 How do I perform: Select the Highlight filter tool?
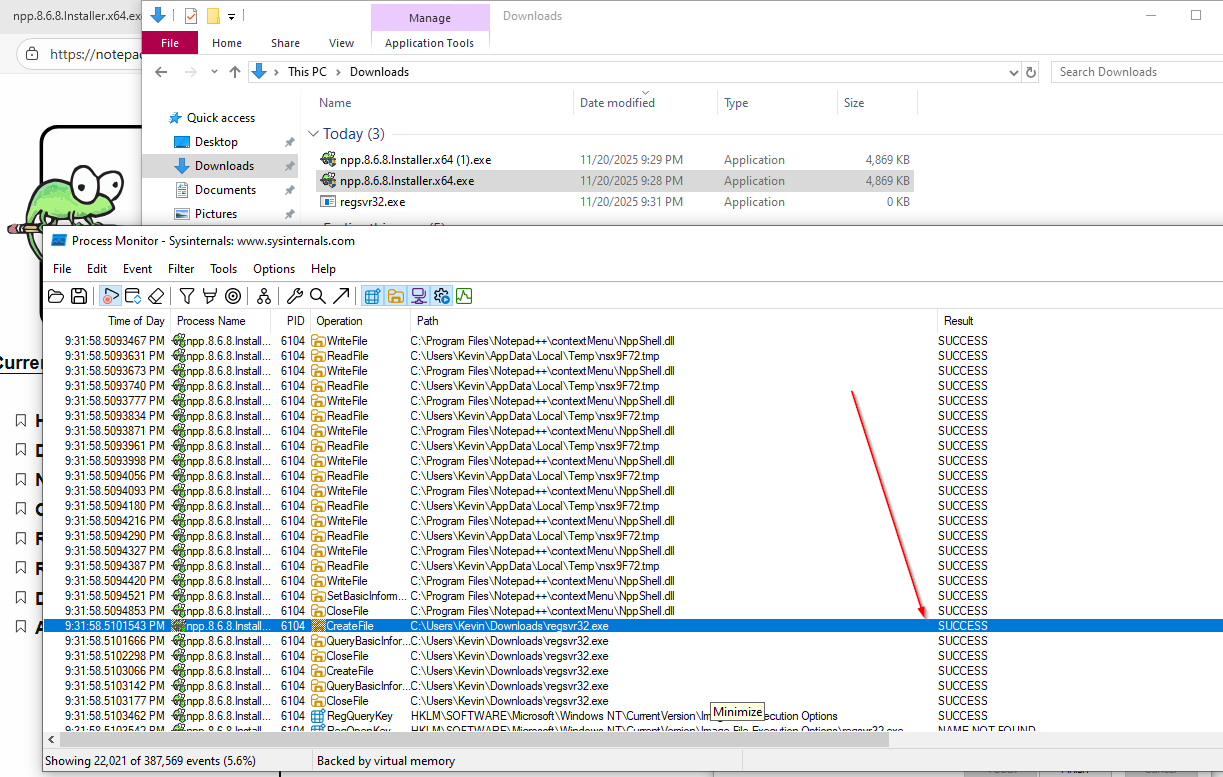(210, 295)
